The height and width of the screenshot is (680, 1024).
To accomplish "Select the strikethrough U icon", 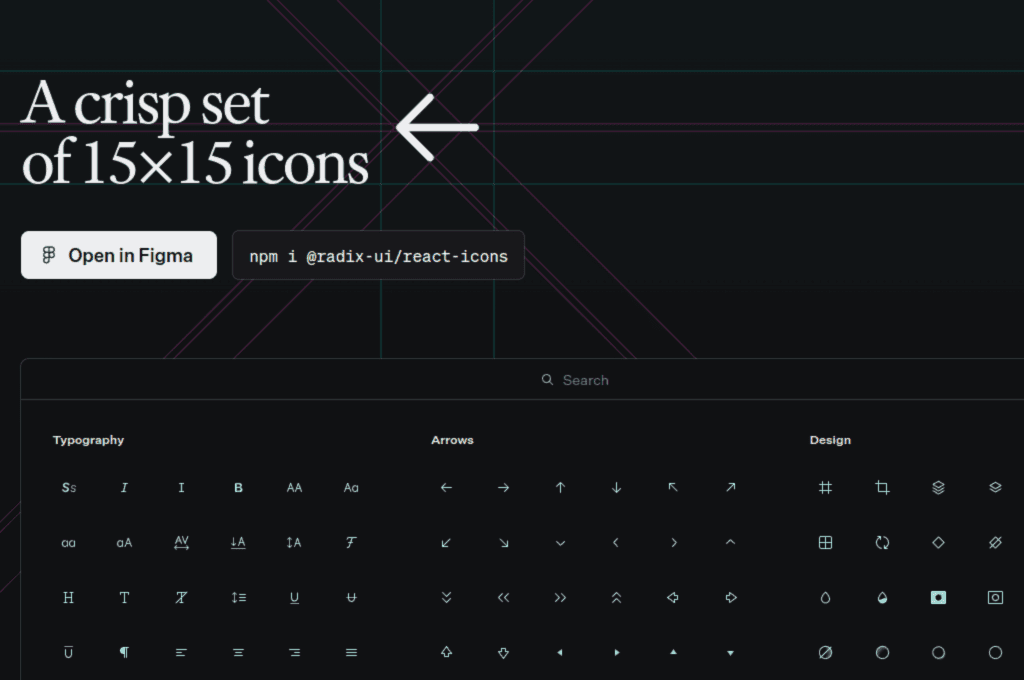I will point(351,597).
